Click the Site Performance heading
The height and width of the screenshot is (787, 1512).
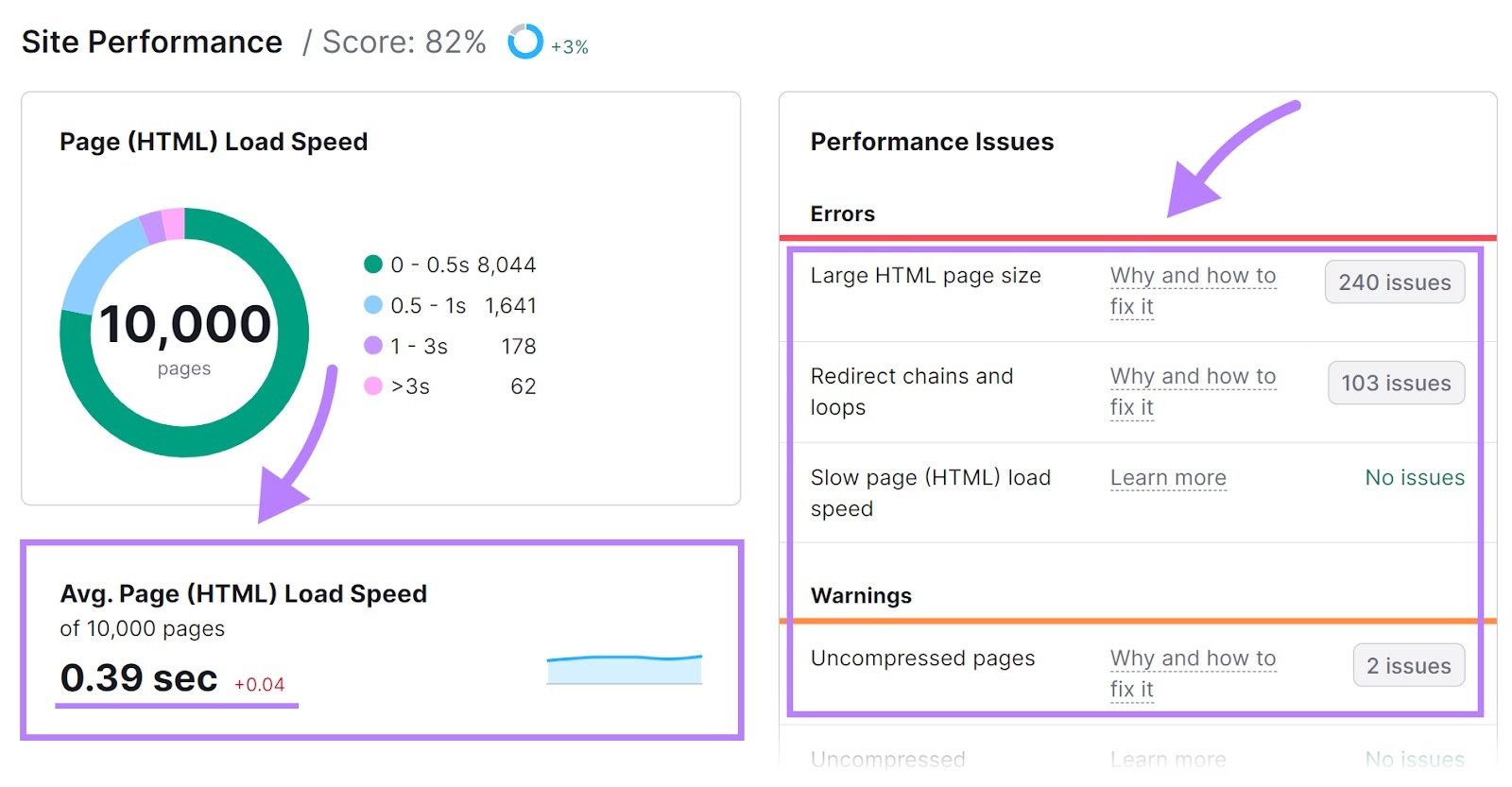tap(152, 42)
